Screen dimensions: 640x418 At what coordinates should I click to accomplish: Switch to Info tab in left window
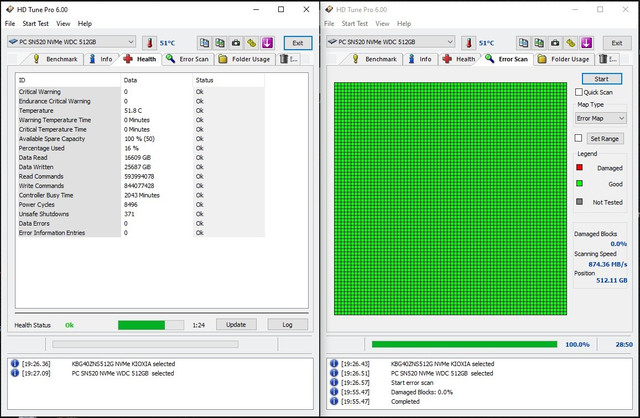(101, 59)
